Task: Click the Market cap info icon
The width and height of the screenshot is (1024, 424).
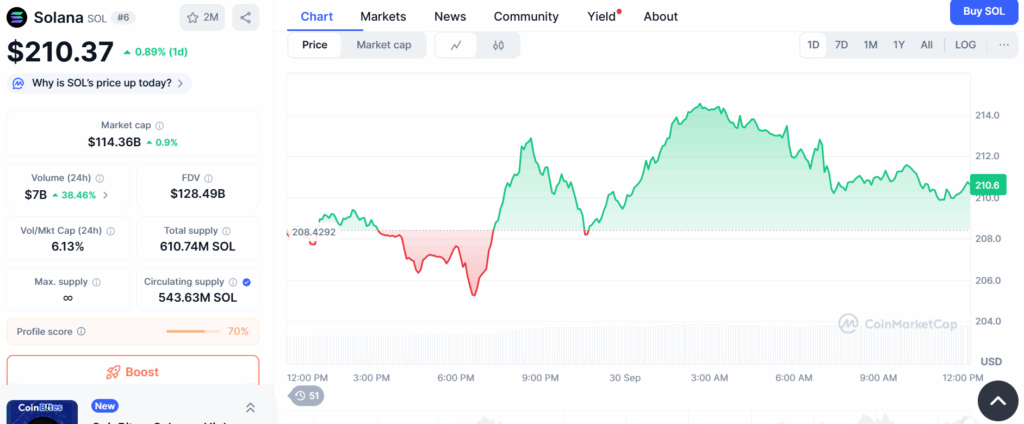Action: pos(160,126)
